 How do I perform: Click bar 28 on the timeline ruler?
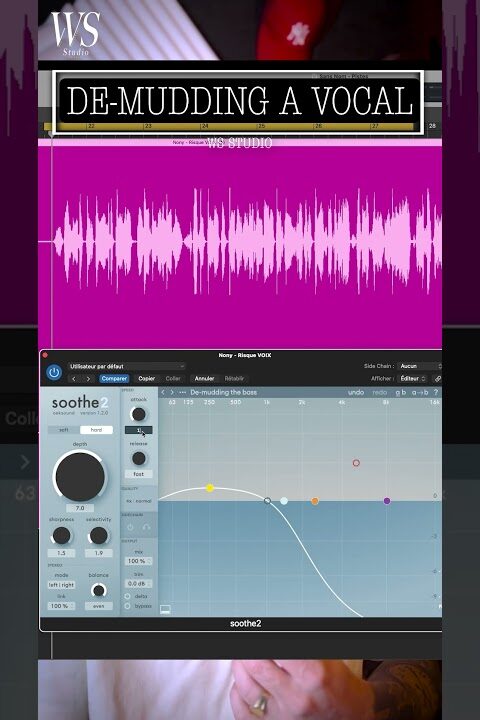click(x=432, y=125)
